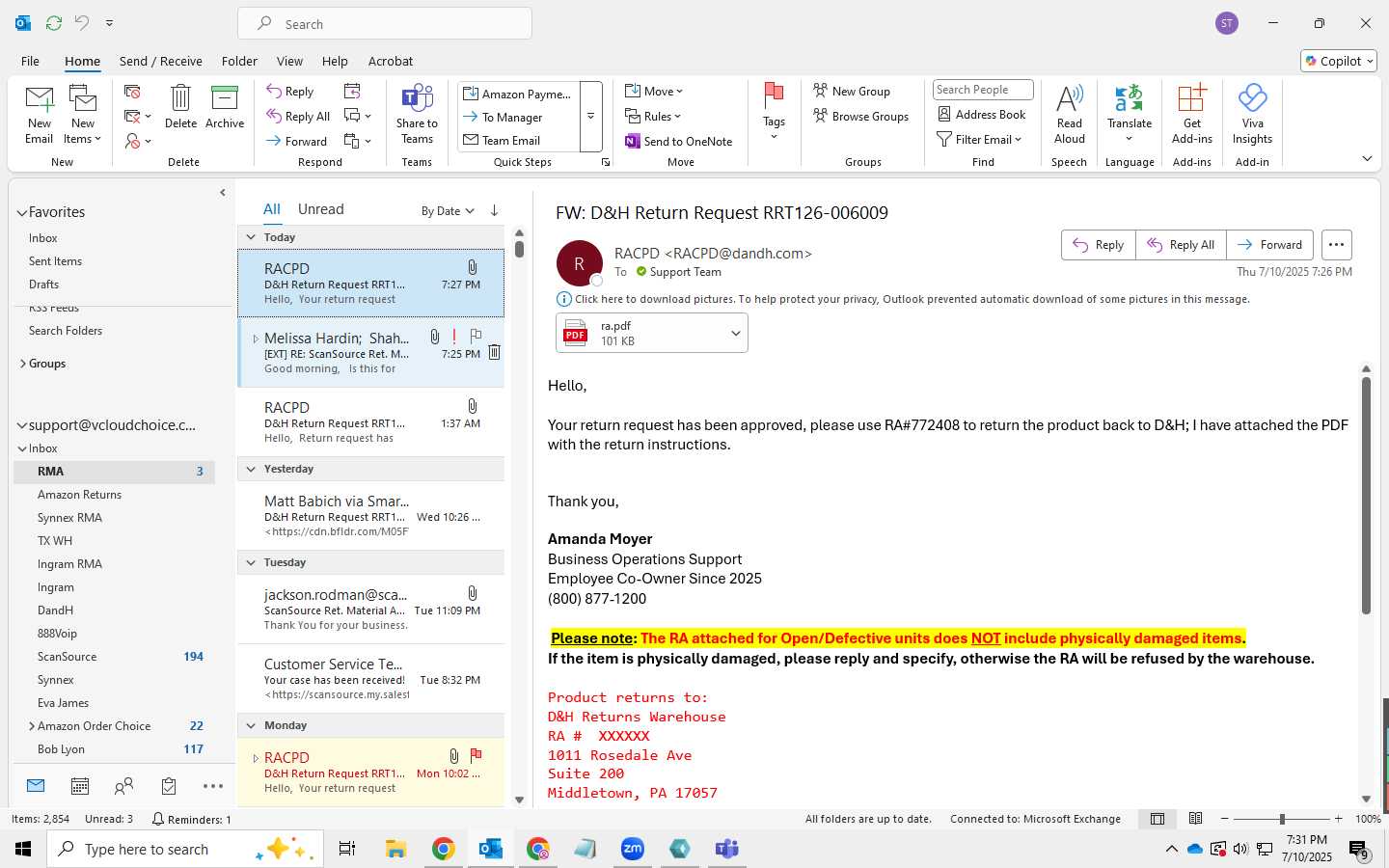This screenshot has height=868, width=1389.
Task: Expand Amazon Order Choice folder
Action: point(32,726)
